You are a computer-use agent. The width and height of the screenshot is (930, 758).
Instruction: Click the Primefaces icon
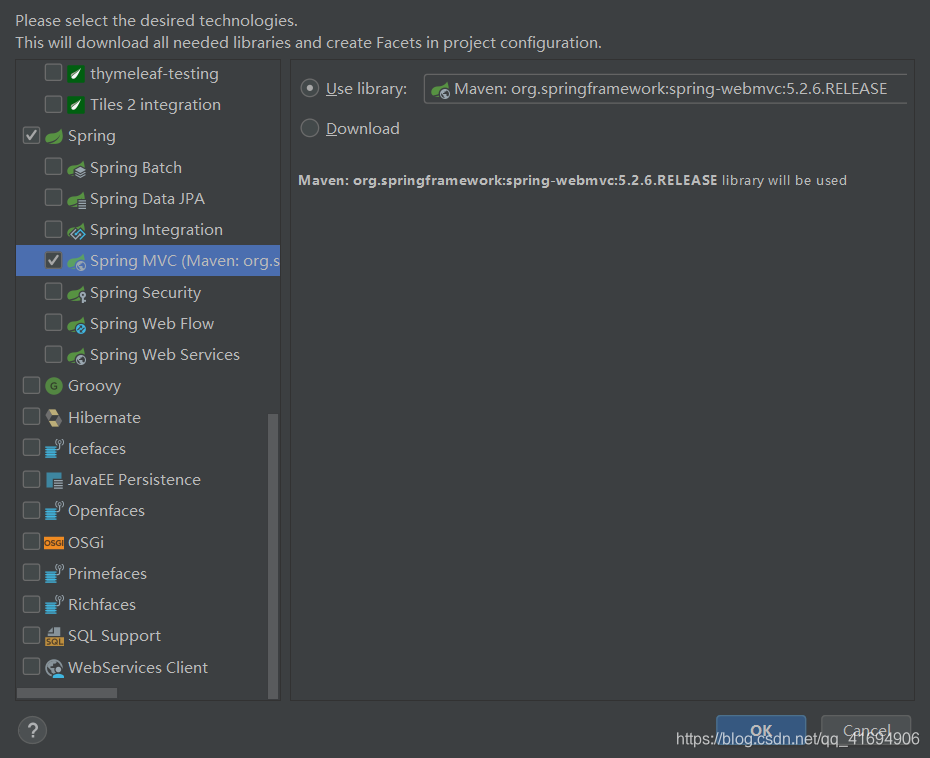click(54, 574)
